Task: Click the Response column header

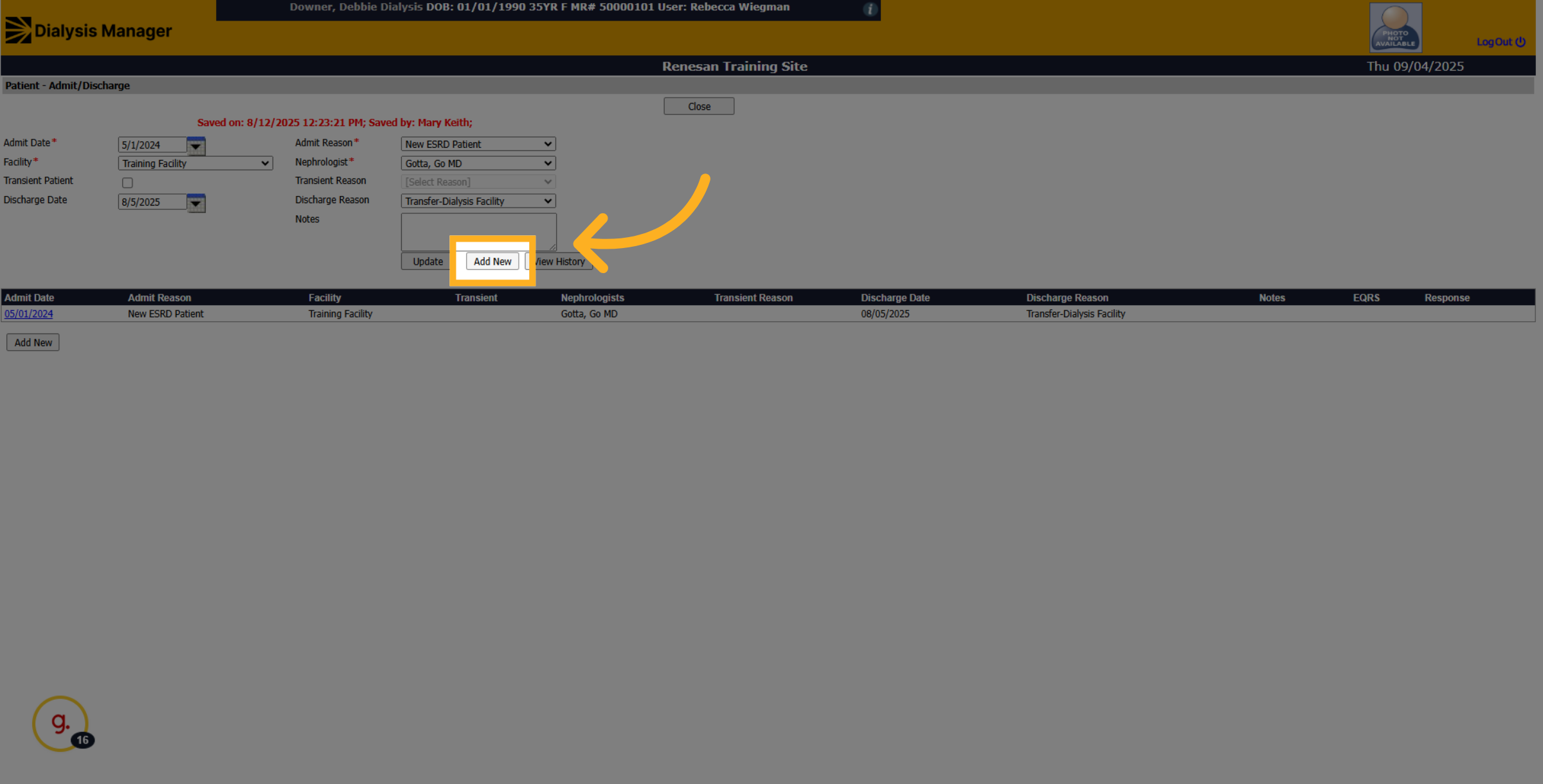Action: tap(1447, 298)
